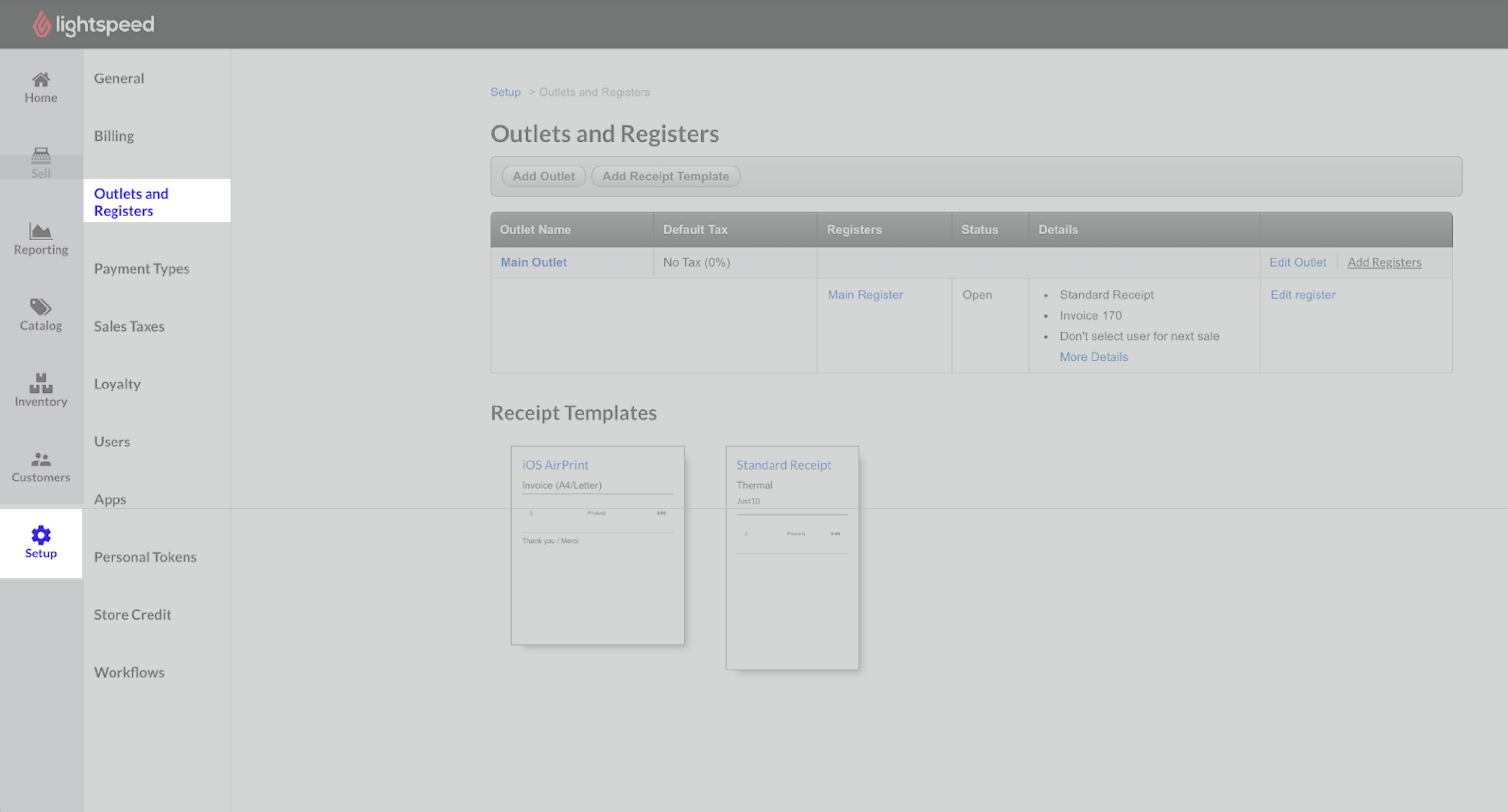Image resolution: width=1508 pixels, height=812 pixels.
Task: Click the Outlets and Registers page heading
Action: (604, 133)
